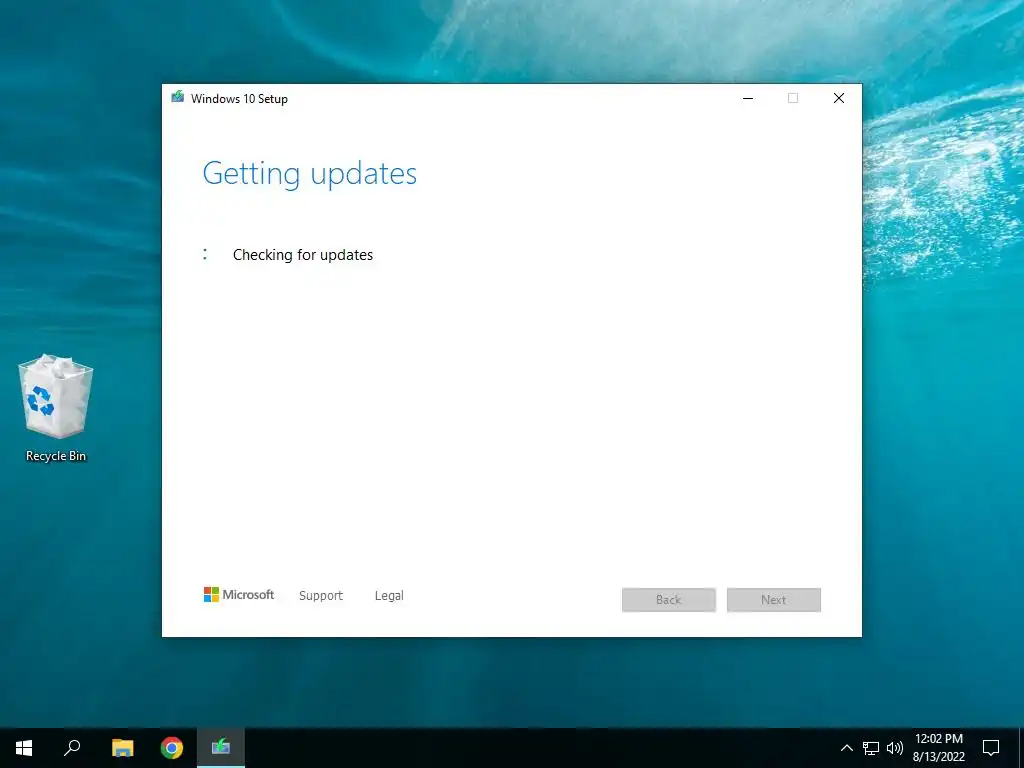
Task: Click the Microsoft logo in setup
Action: coord(239,595)
